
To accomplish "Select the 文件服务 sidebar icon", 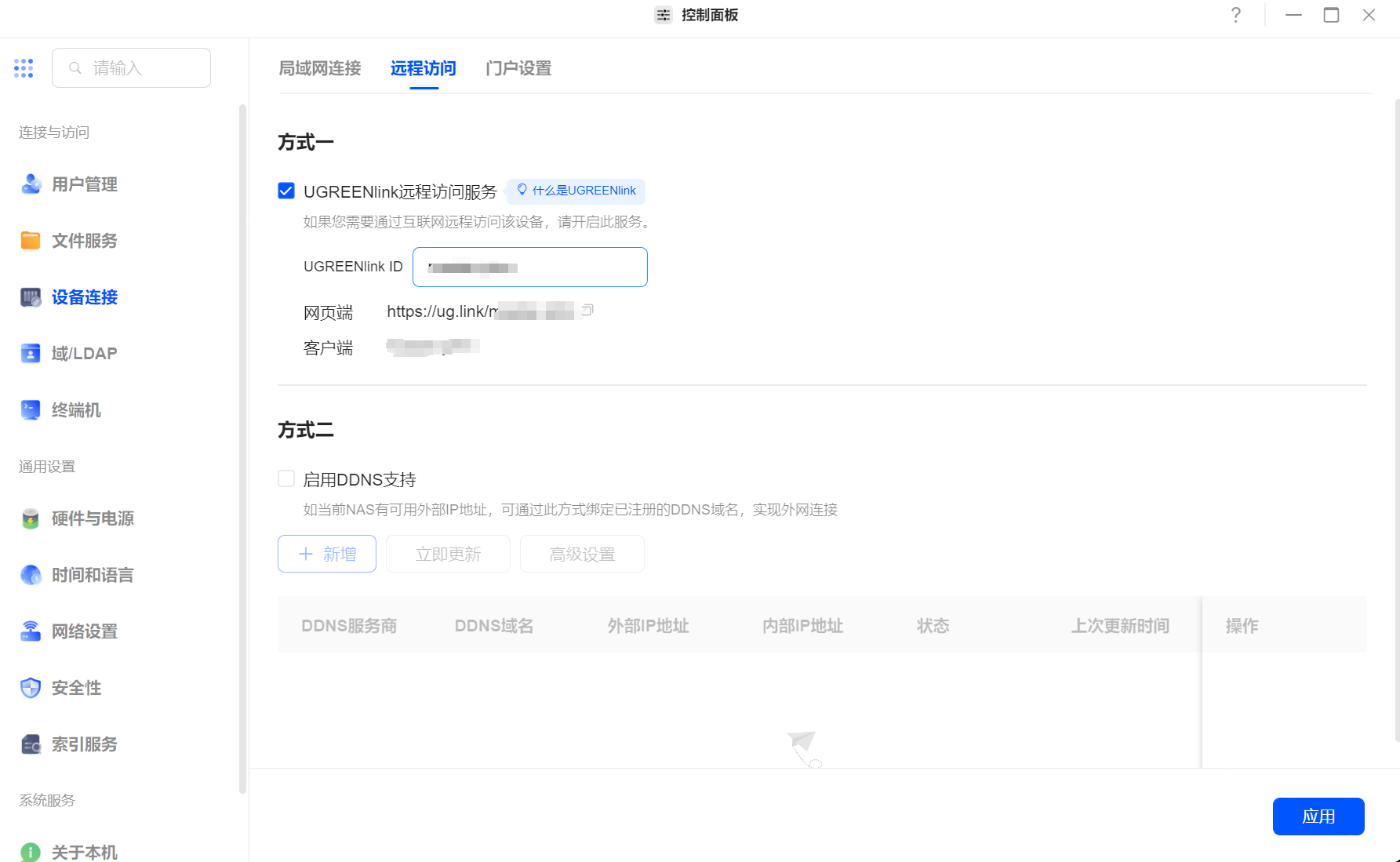I will (x=82, y=241).
